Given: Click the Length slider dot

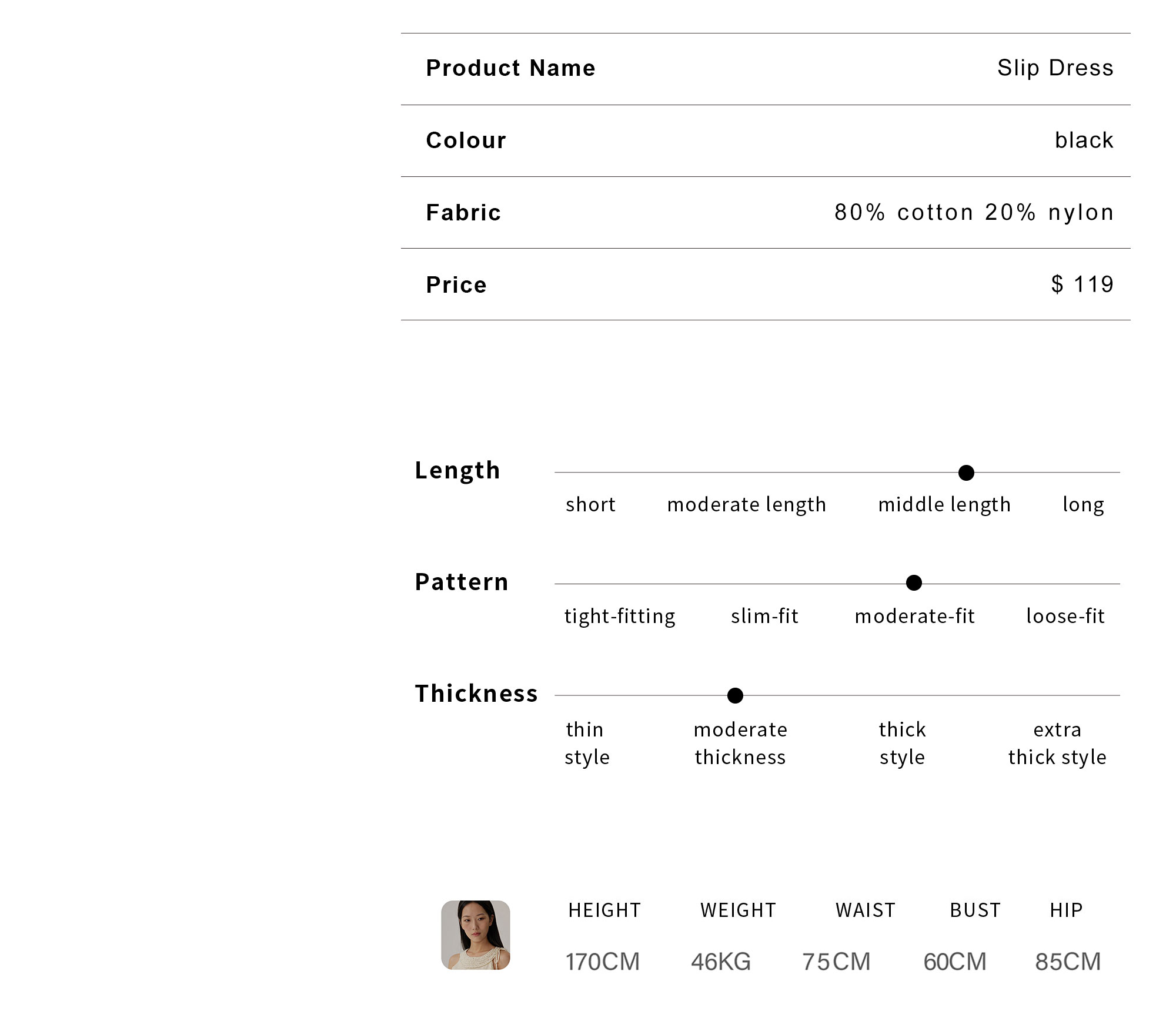Looking at the screenshot, I should pyautogui.click(x=966, y=473).
